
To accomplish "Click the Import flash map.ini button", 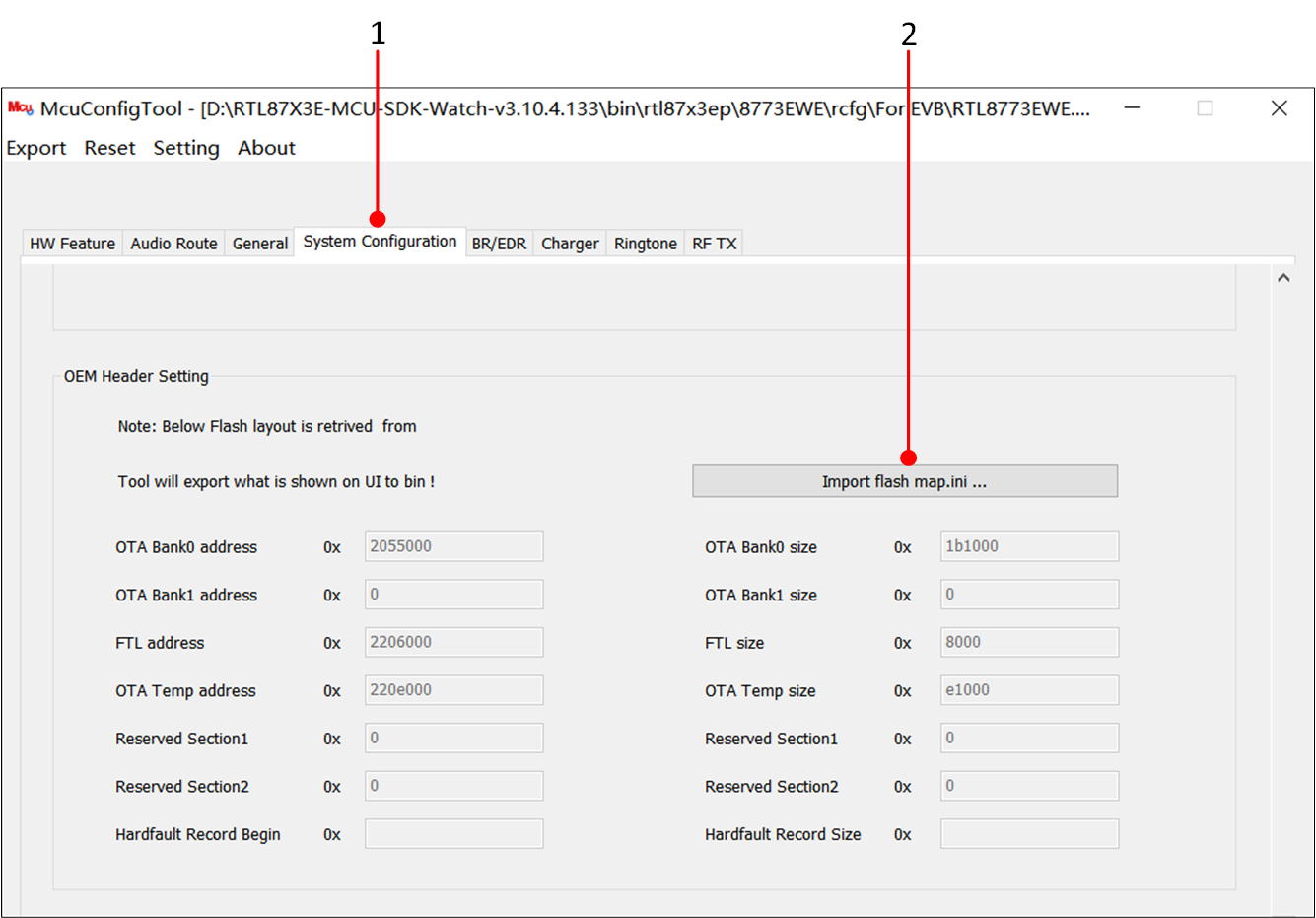I will (904, 481).
